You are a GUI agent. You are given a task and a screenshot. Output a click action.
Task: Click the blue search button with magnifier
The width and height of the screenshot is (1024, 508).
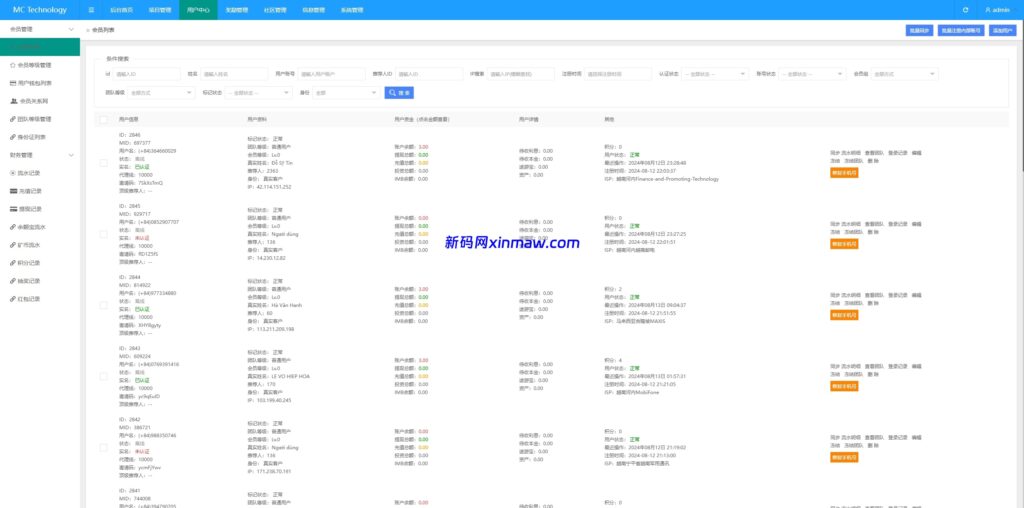pos(399,93)
